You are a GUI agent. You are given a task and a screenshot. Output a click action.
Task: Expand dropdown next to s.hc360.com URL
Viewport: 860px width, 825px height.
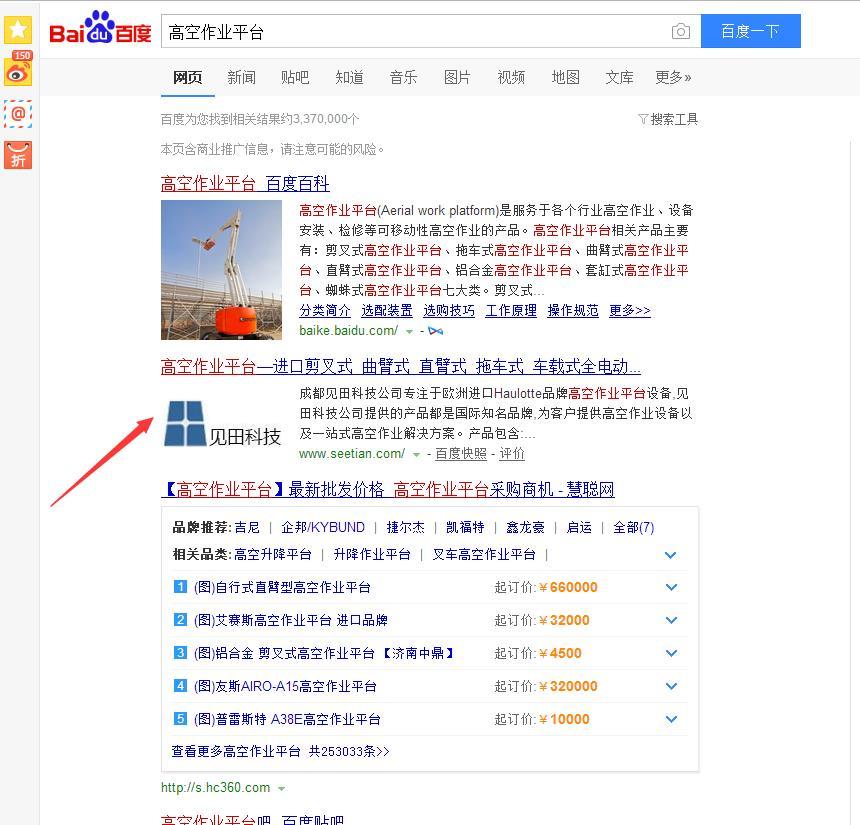(281, 789)
